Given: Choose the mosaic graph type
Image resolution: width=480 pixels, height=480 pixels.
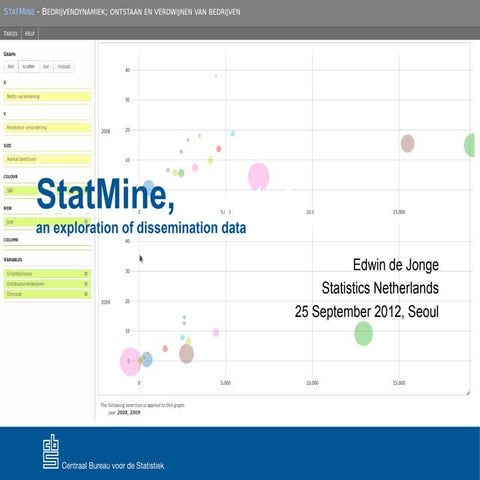Looking at the screenshot, I should [64, 66].
